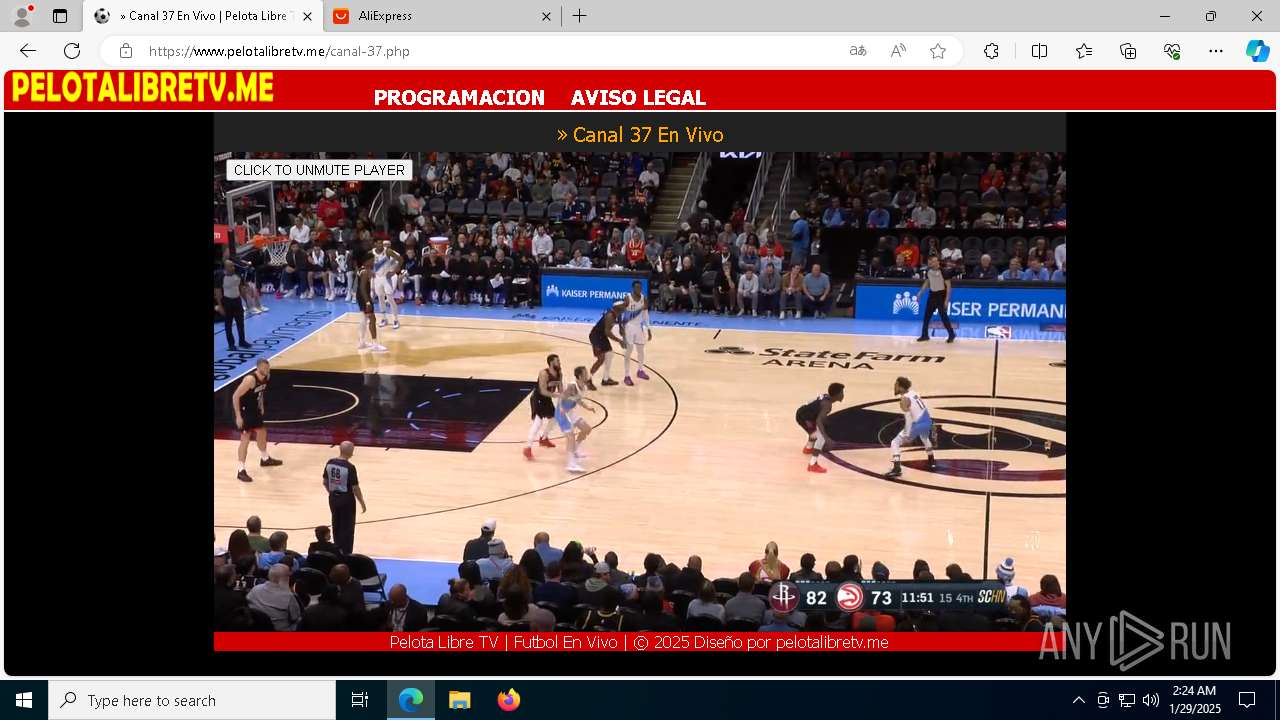The image size is (1280, 720).
Task: Open the taskbar clock and date
Action: pyautogui.click(x=1195, y=700)
